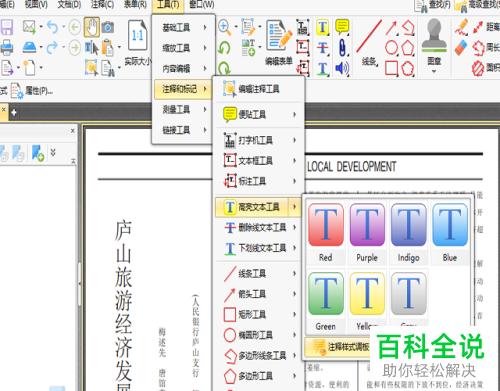Click the Zoom in magnifier icon

coord(225,27)
